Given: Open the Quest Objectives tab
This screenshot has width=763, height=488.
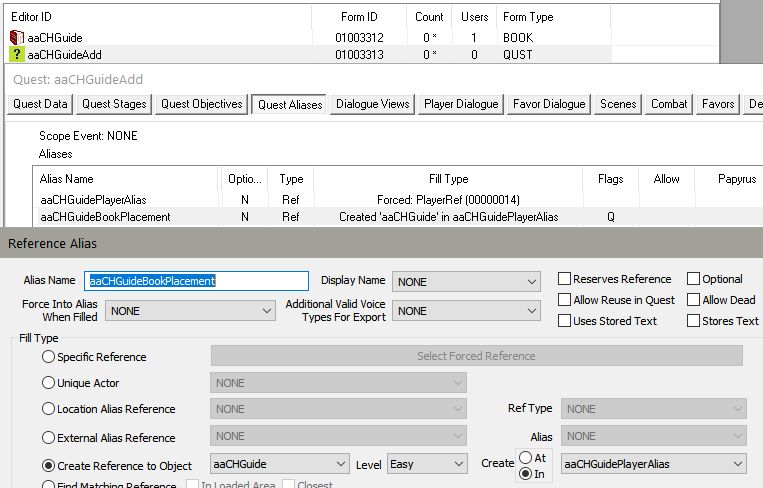Looking at the screenshot, I should 201,104.
